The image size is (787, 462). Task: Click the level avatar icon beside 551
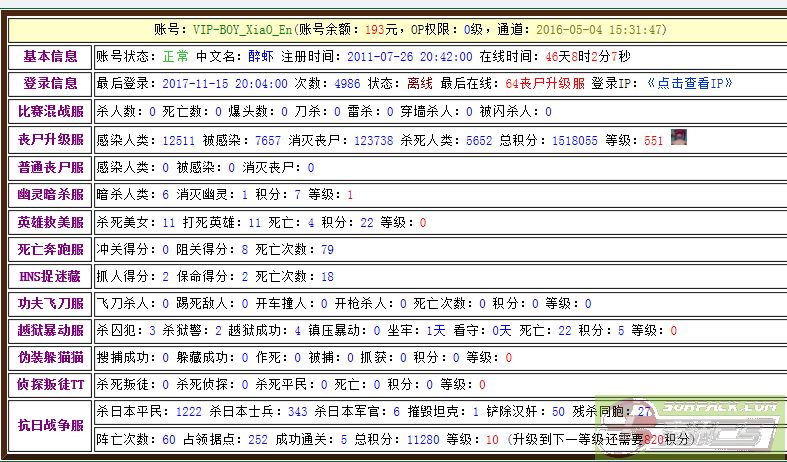coord(679,137)
